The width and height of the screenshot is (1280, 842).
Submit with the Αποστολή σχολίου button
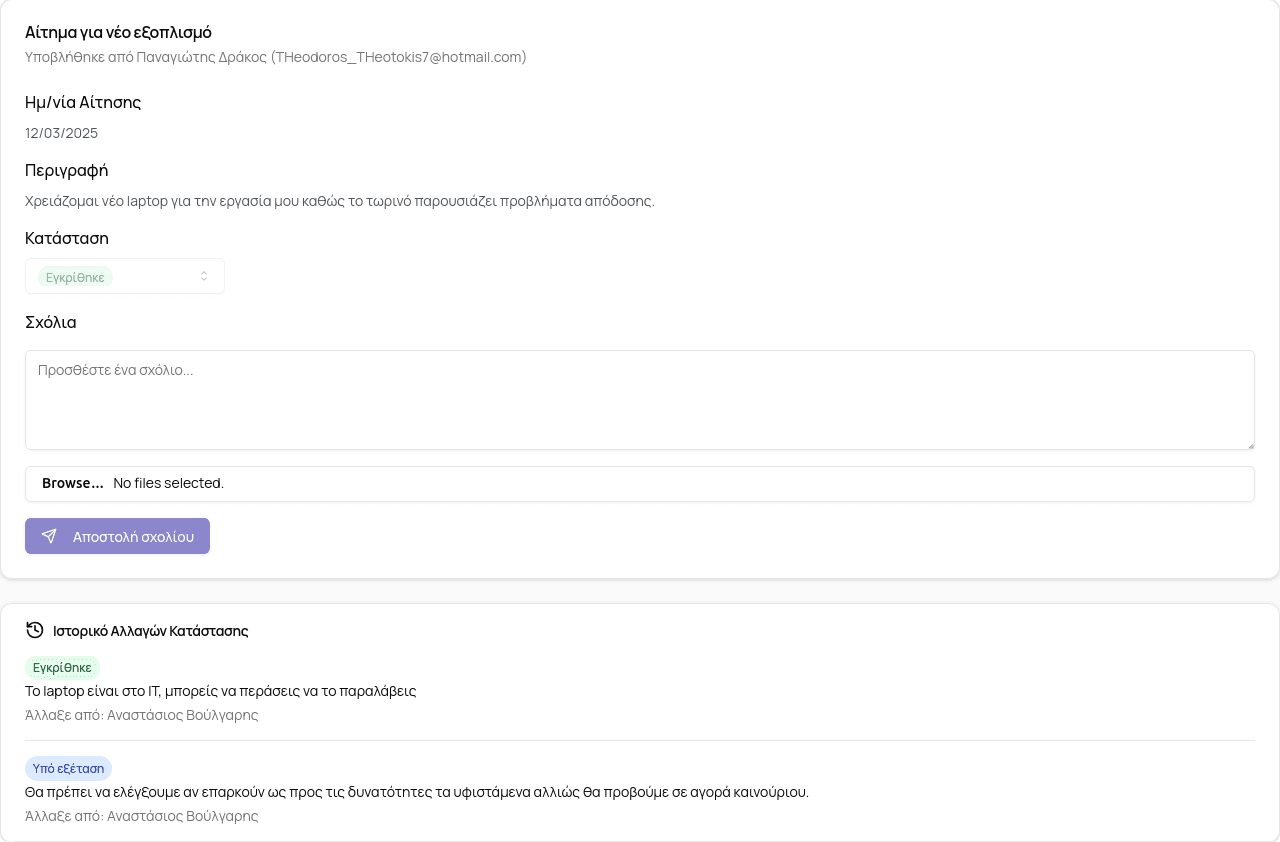(x=118, y=536)
